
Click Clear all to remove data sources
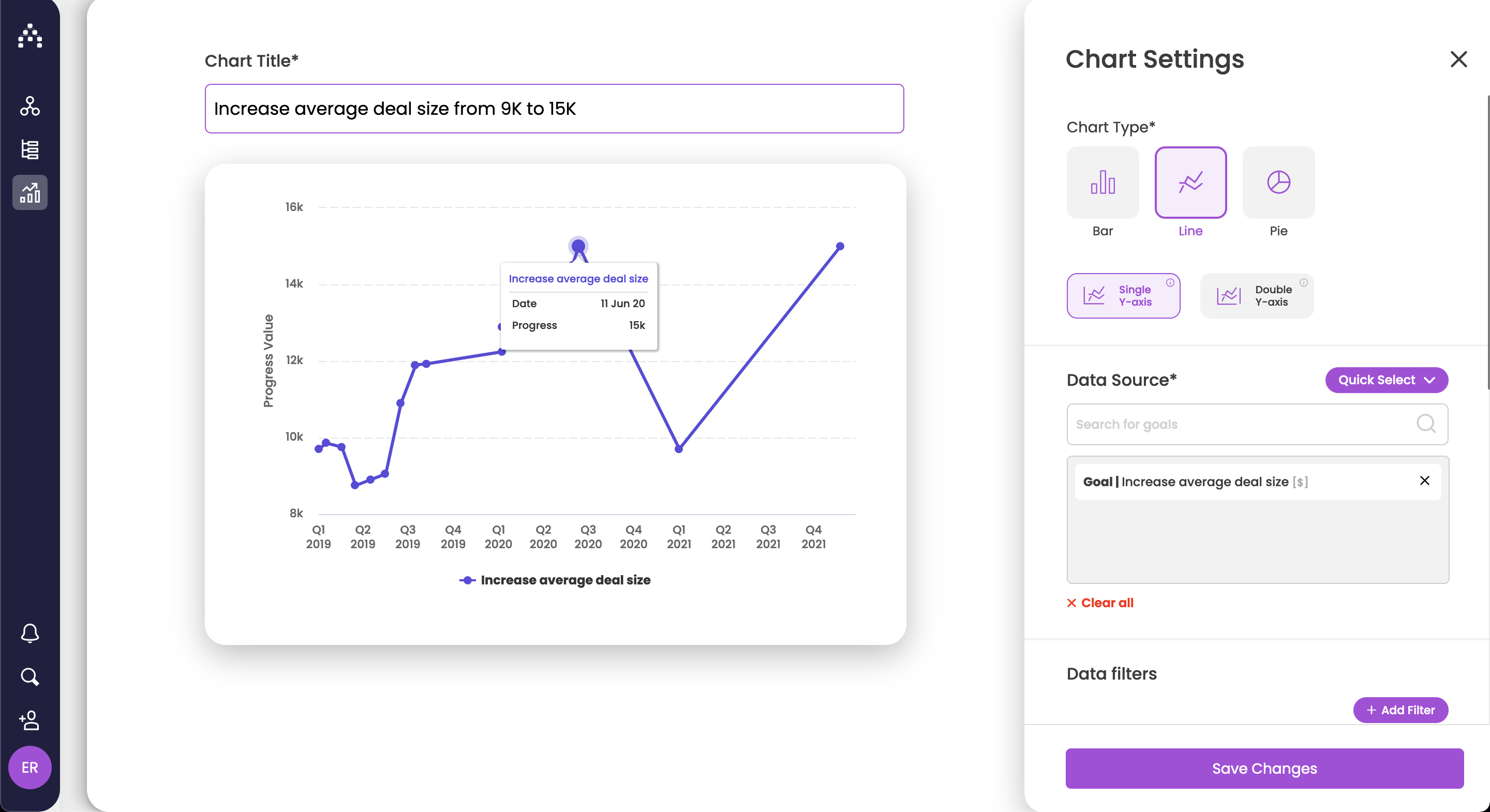(x=1099, y=603)
